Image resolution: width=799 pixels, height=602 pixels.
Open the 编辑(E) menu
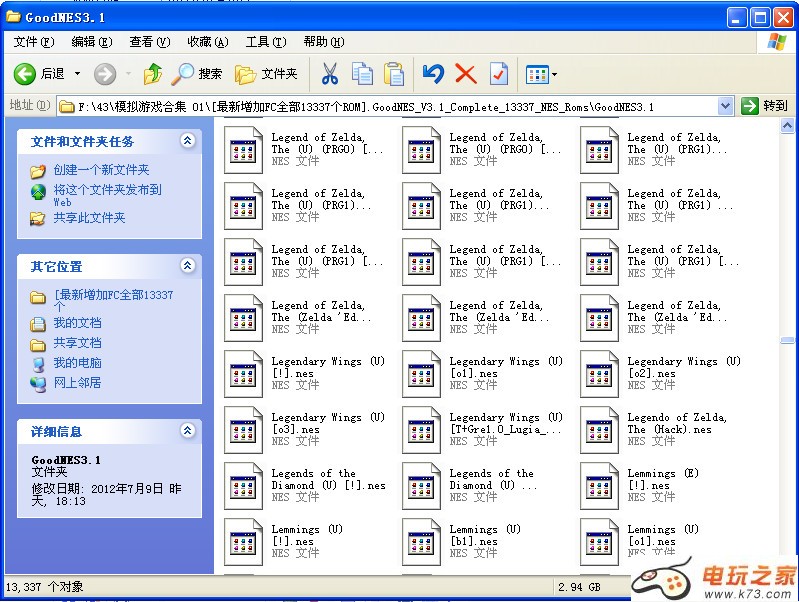pos(92,42)
